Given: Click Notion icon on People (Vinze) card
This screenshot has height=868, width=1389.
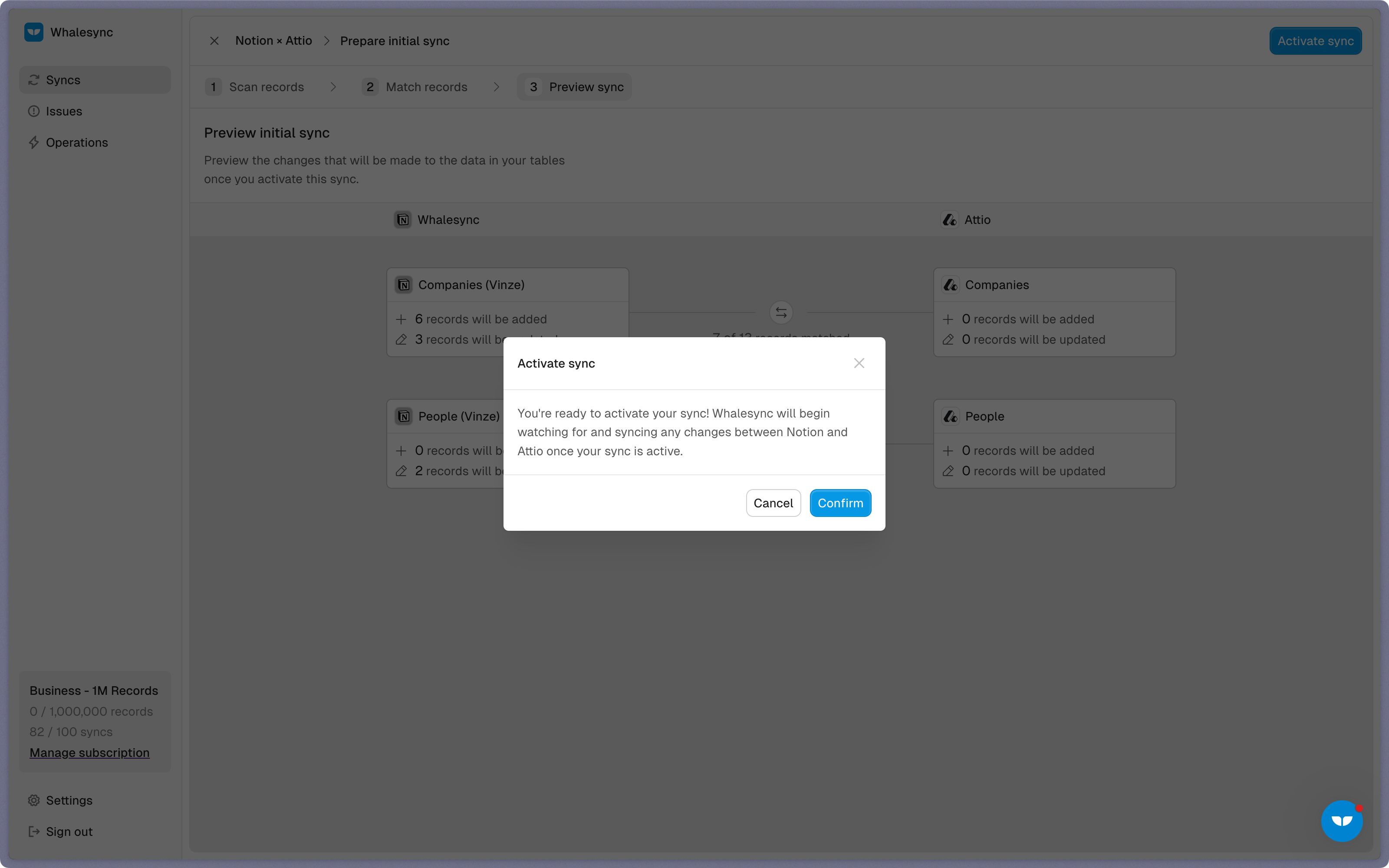Looking at the screenshot, I should pos(404,416).
